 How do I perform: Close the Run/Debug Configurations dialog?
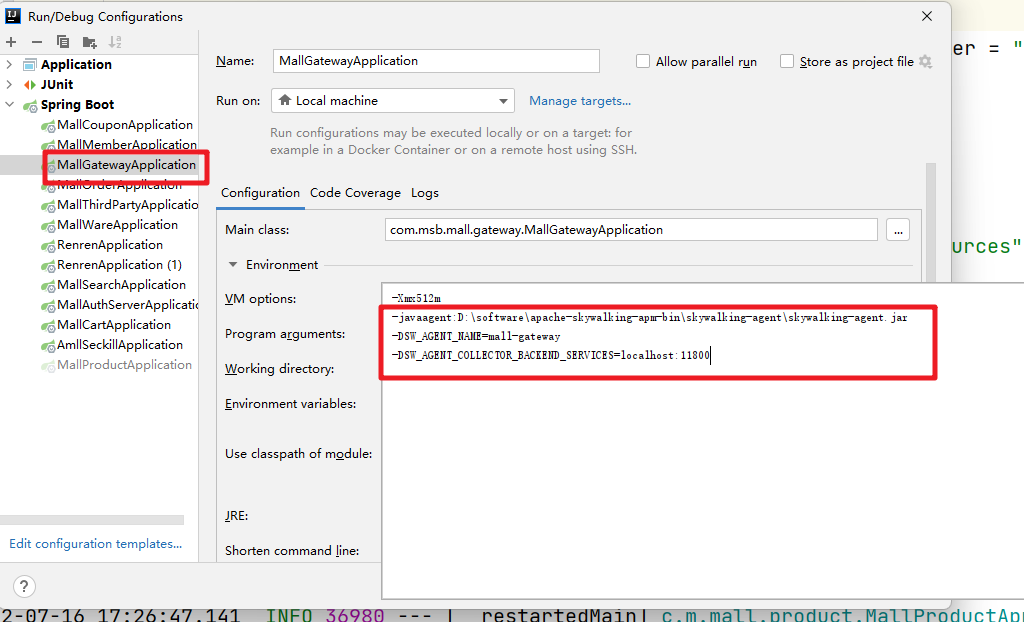click(x=927, y=16)
